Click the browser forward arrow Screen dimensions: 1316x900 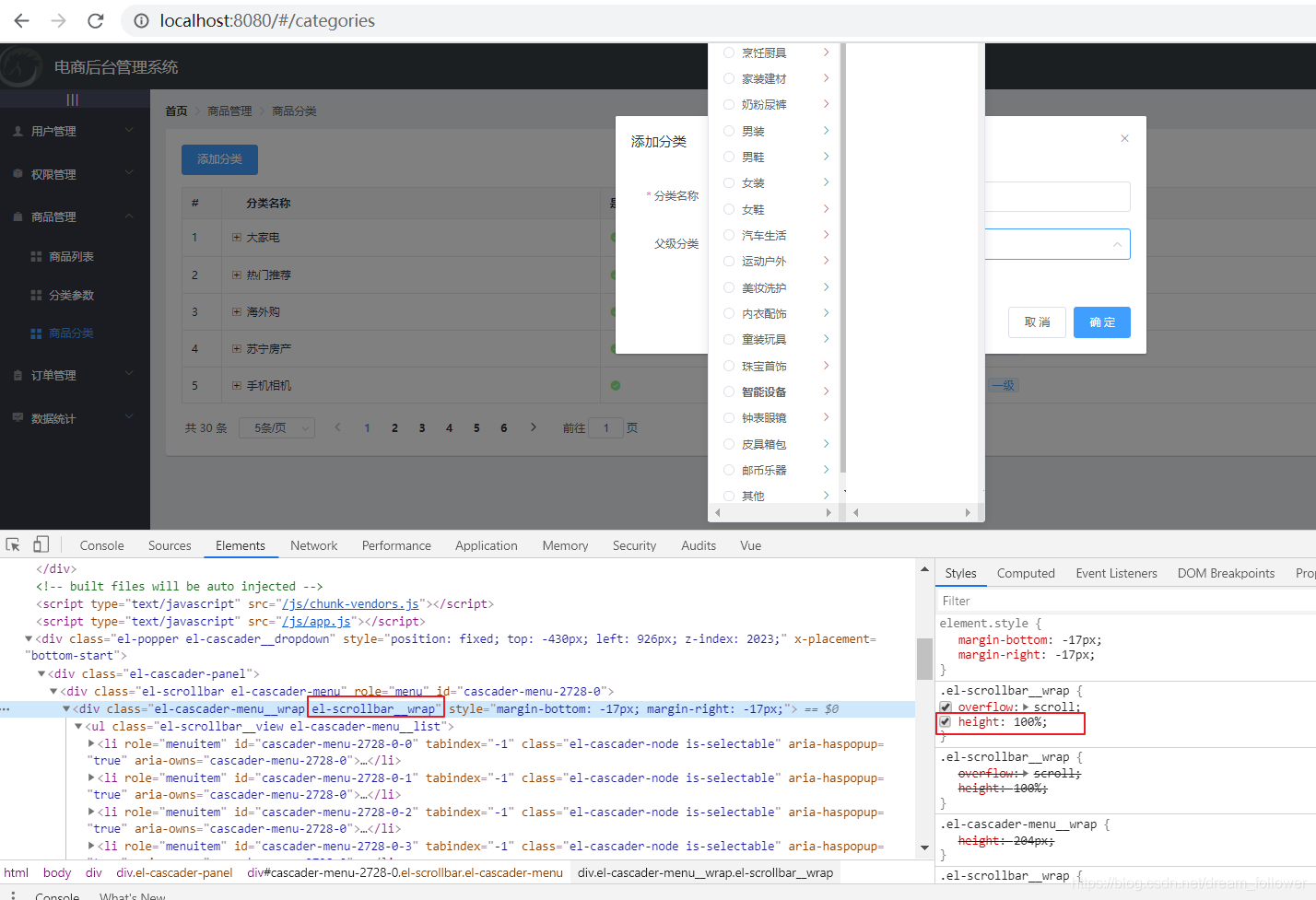(58, 20)
